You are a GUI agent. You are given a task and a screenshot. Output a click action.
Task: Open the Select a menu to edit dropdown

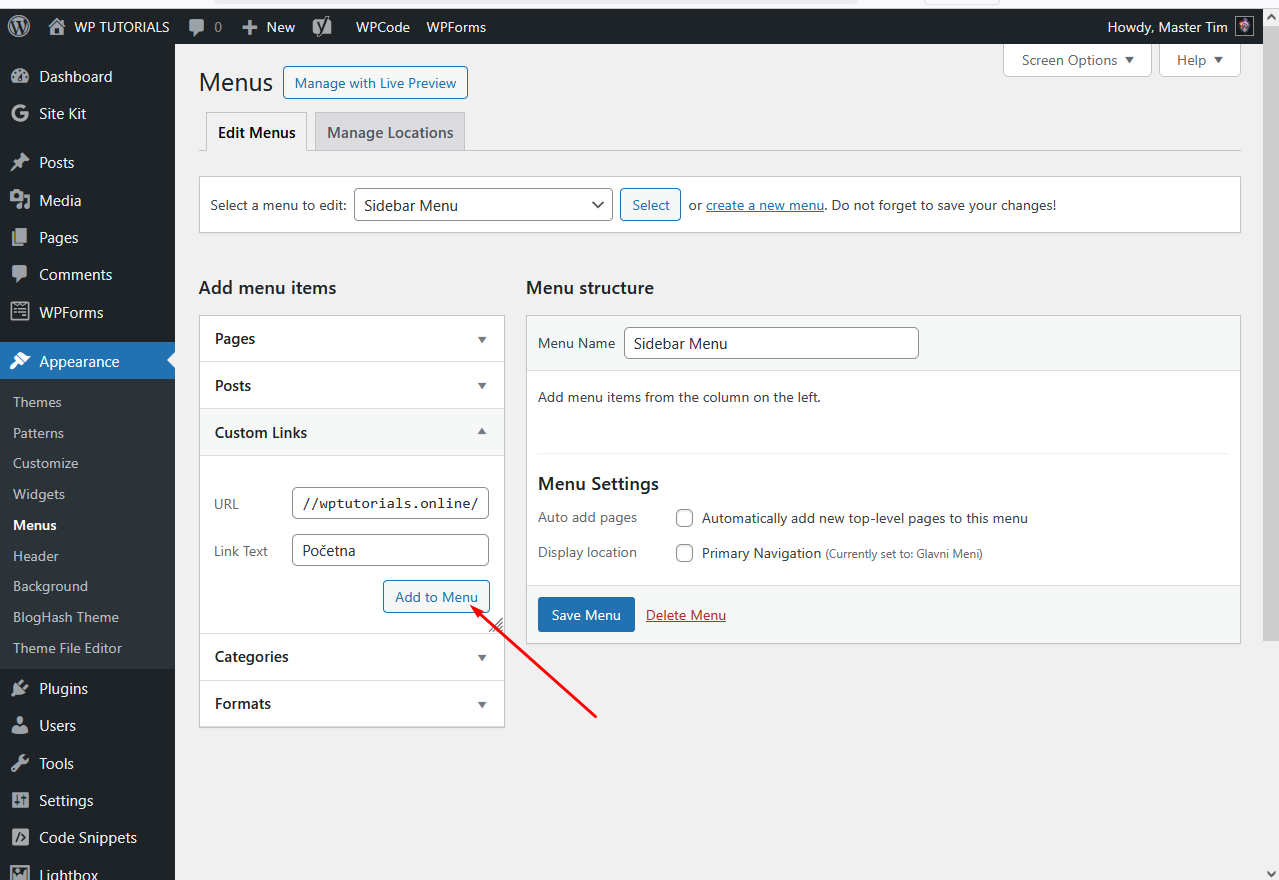pos(483,205)
